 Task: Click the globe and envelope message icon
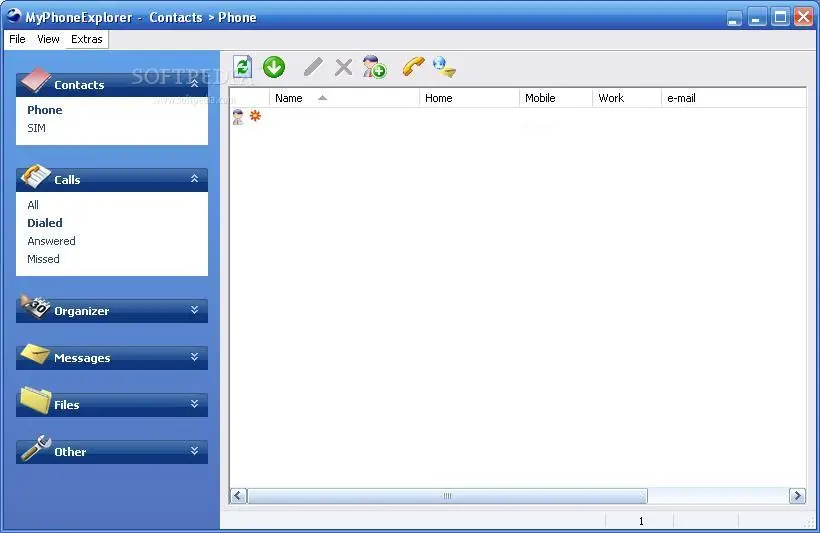(445, 67)
